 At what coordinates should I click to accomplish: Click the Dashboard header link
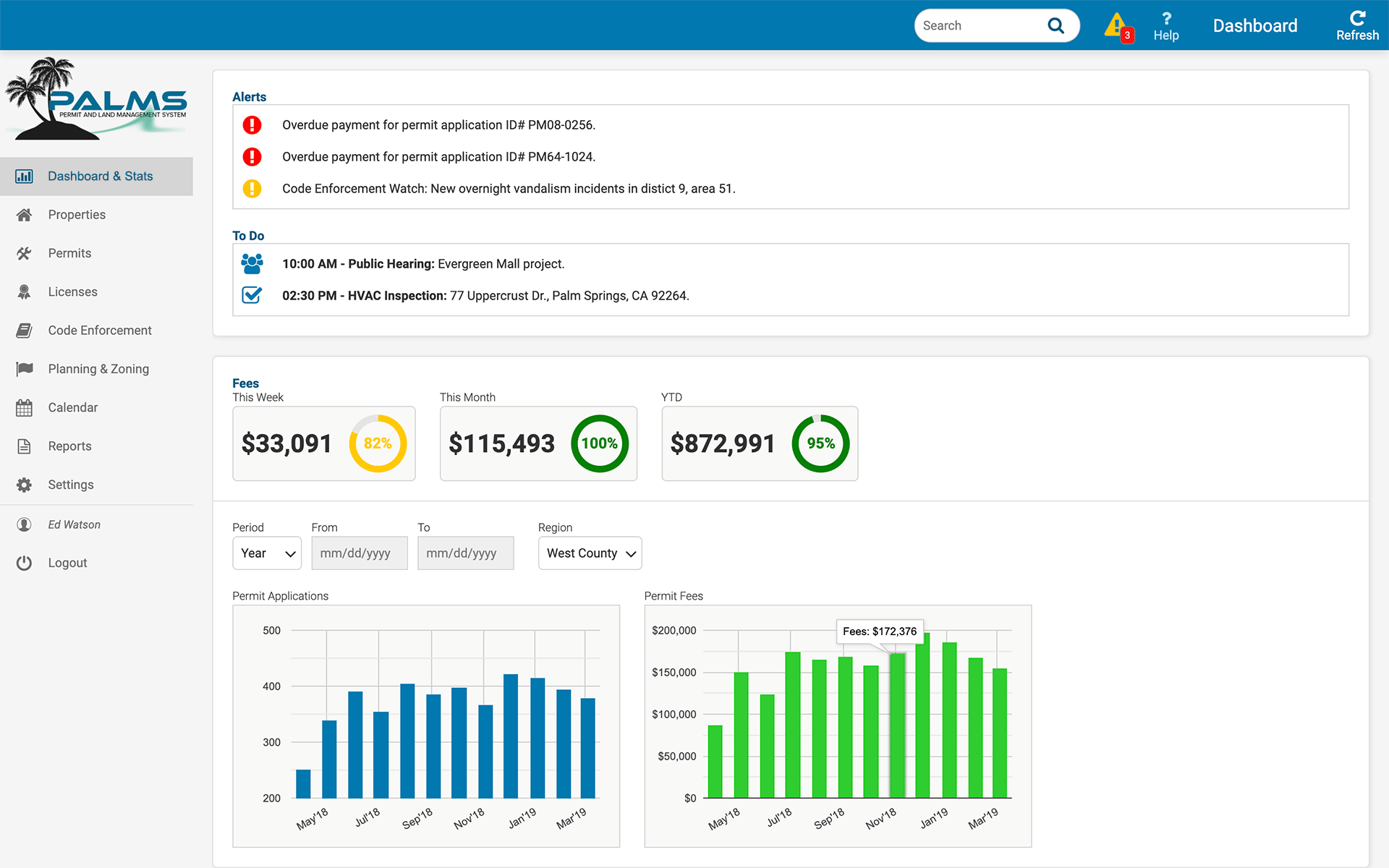(x=1254, y=26)
